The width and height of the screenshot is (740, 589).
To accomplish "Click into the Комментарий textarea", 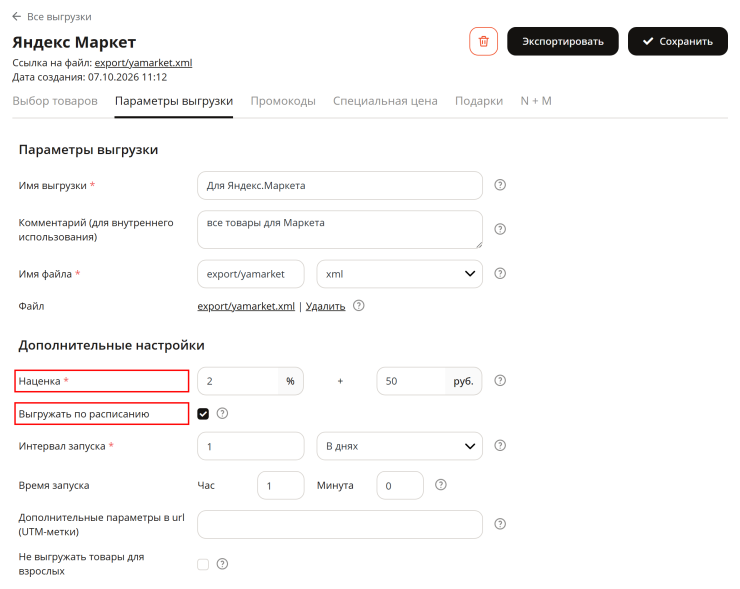I will tap(340, 230).
